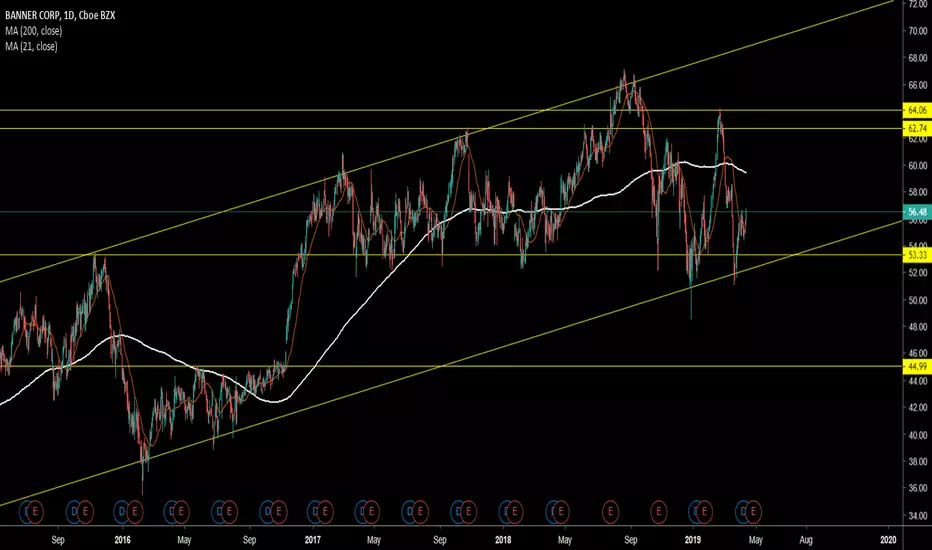Click the 40.00 price axis label

918,435
